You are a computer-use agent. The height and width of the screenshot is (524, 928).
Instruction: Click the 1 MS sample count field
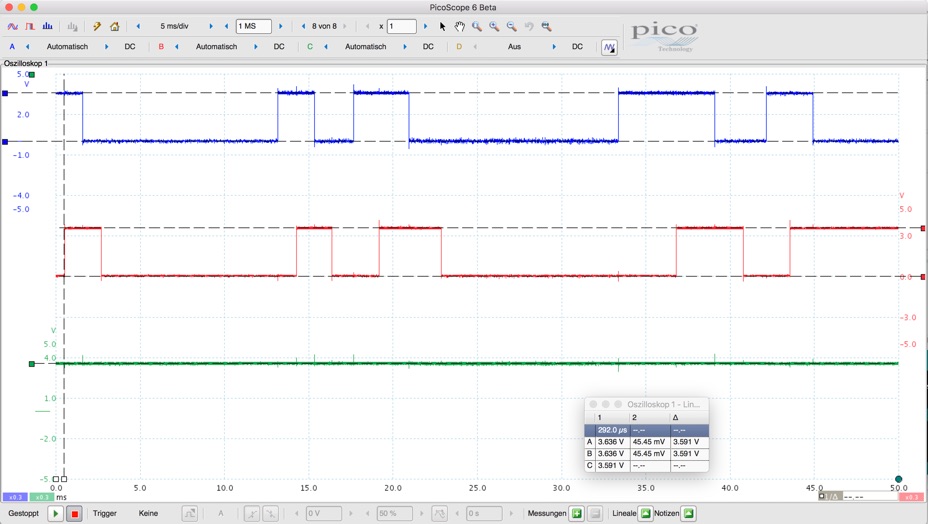253,26
